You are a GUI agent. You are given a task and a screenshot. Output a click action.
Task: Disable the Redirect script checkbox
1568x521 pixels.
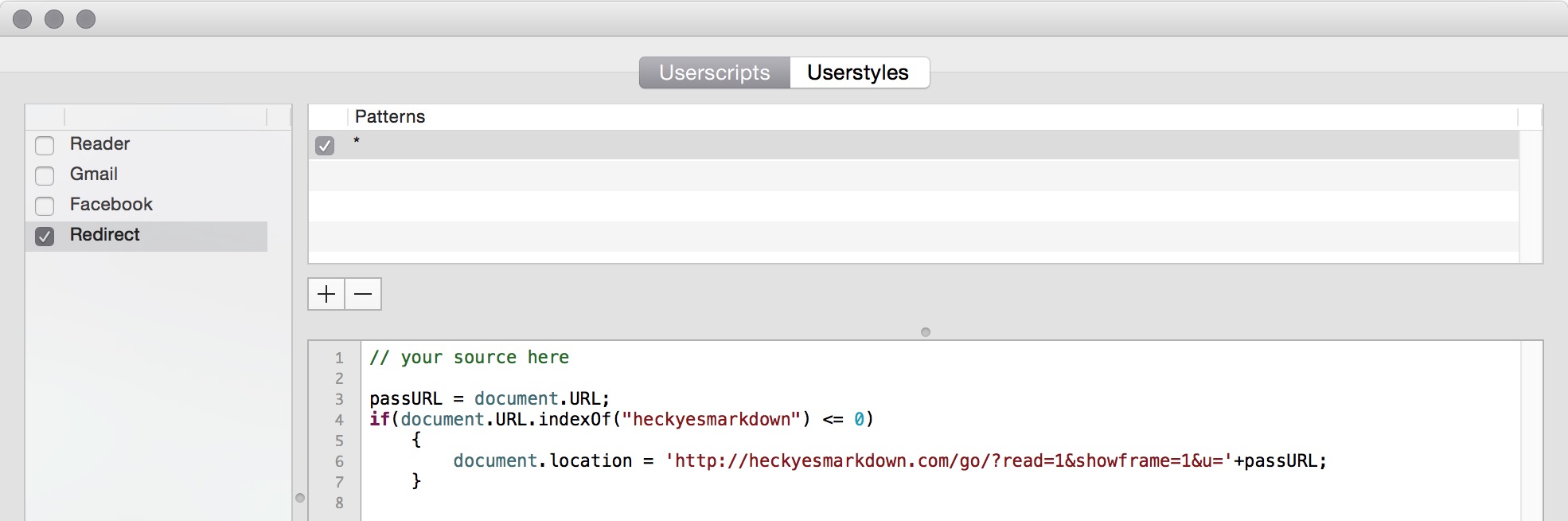pyautogui.click(x=45, y=236)
